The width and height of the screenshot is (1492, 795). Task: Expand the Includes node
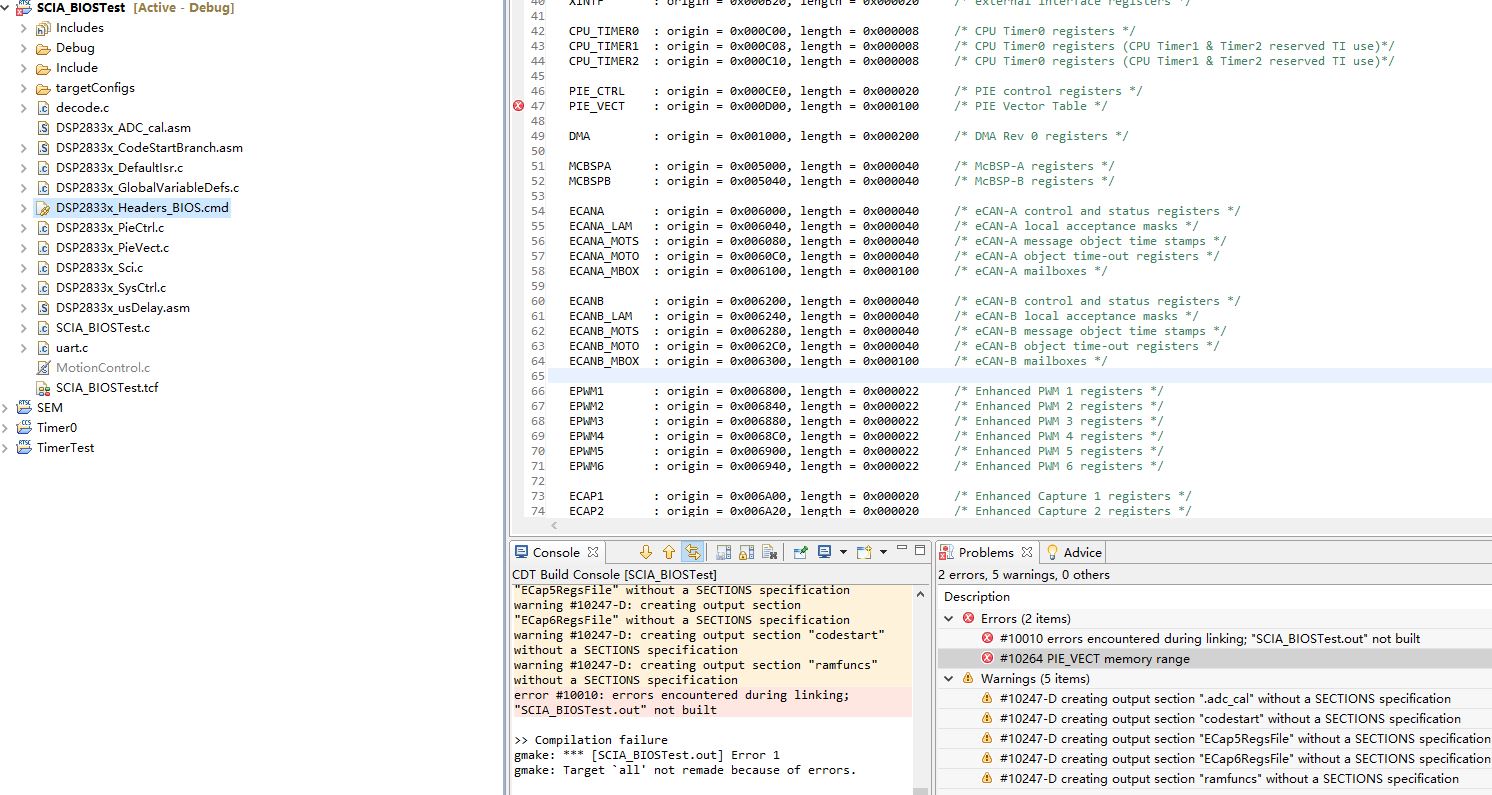click(24, 28)
